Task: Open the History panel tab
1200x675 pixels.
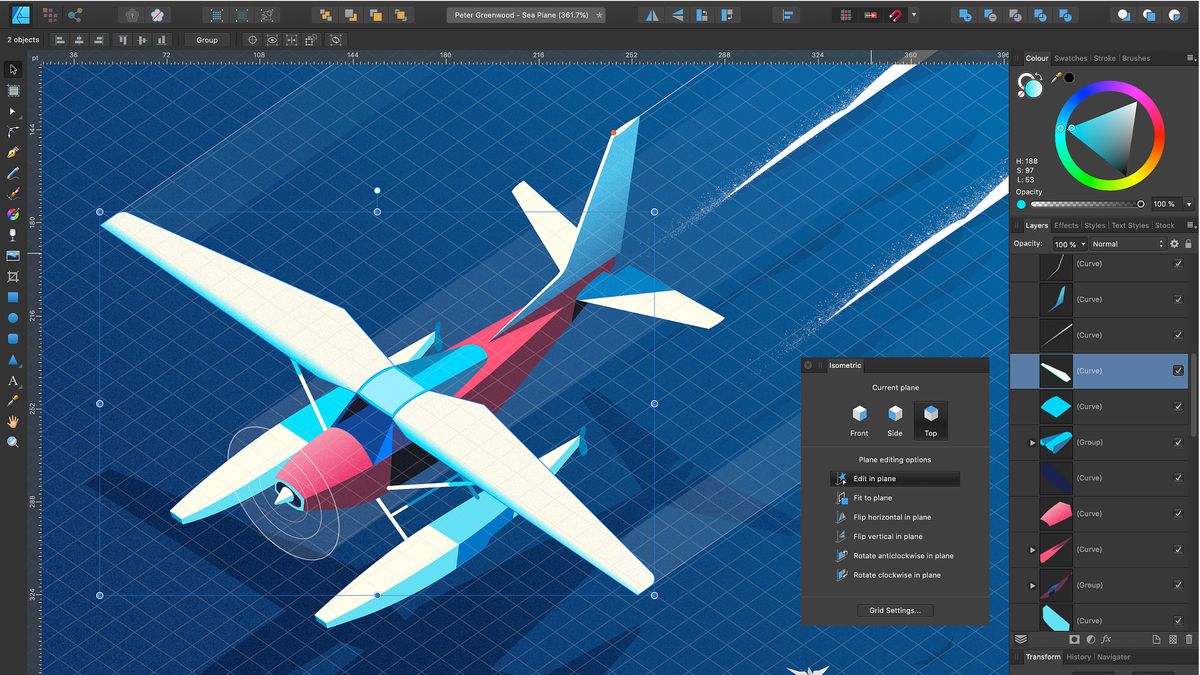Action: coord(1079,657)
